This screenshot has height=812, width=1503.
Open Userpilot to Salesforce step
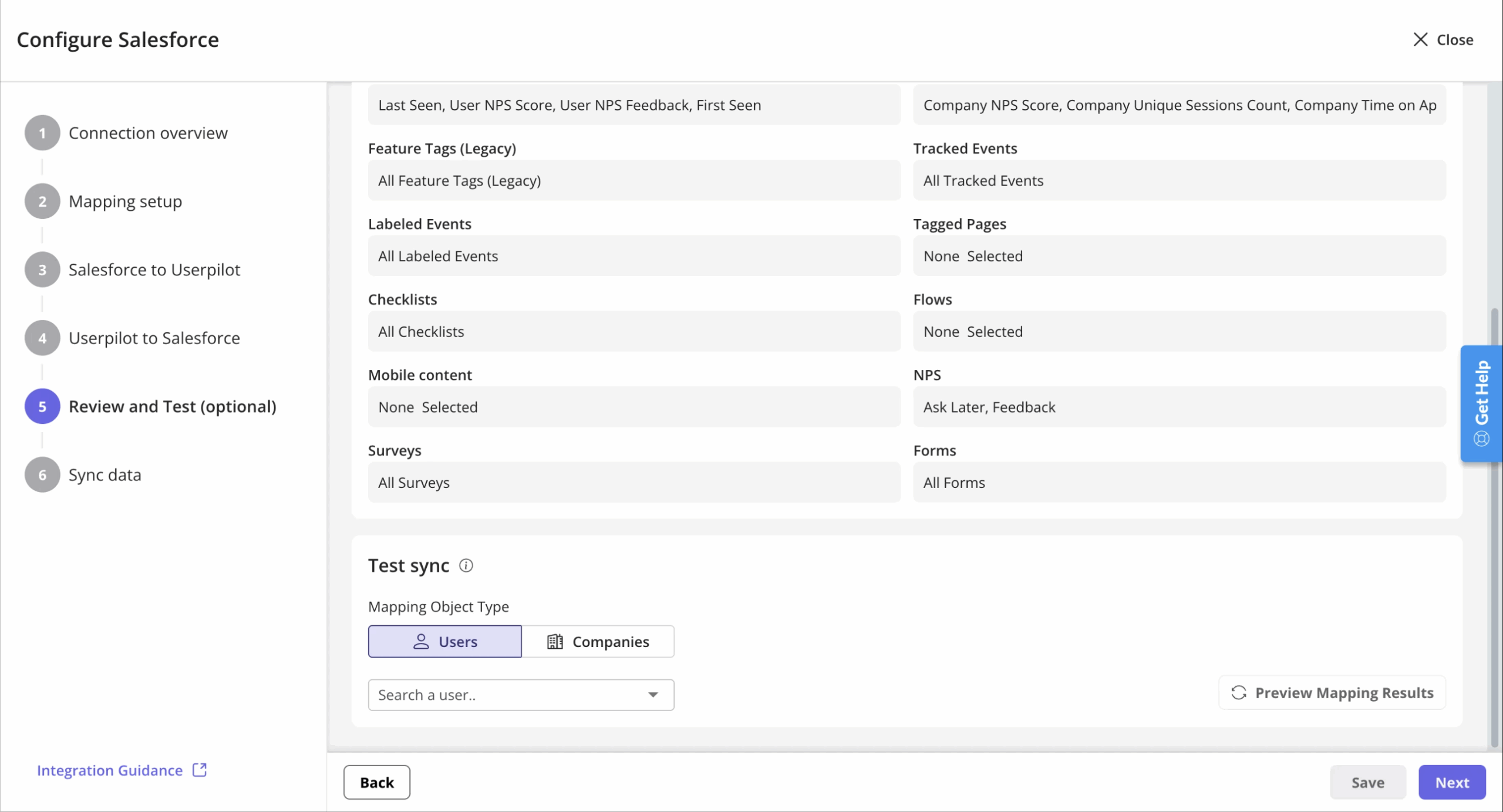pyautogui.click(x=154, y=338)
